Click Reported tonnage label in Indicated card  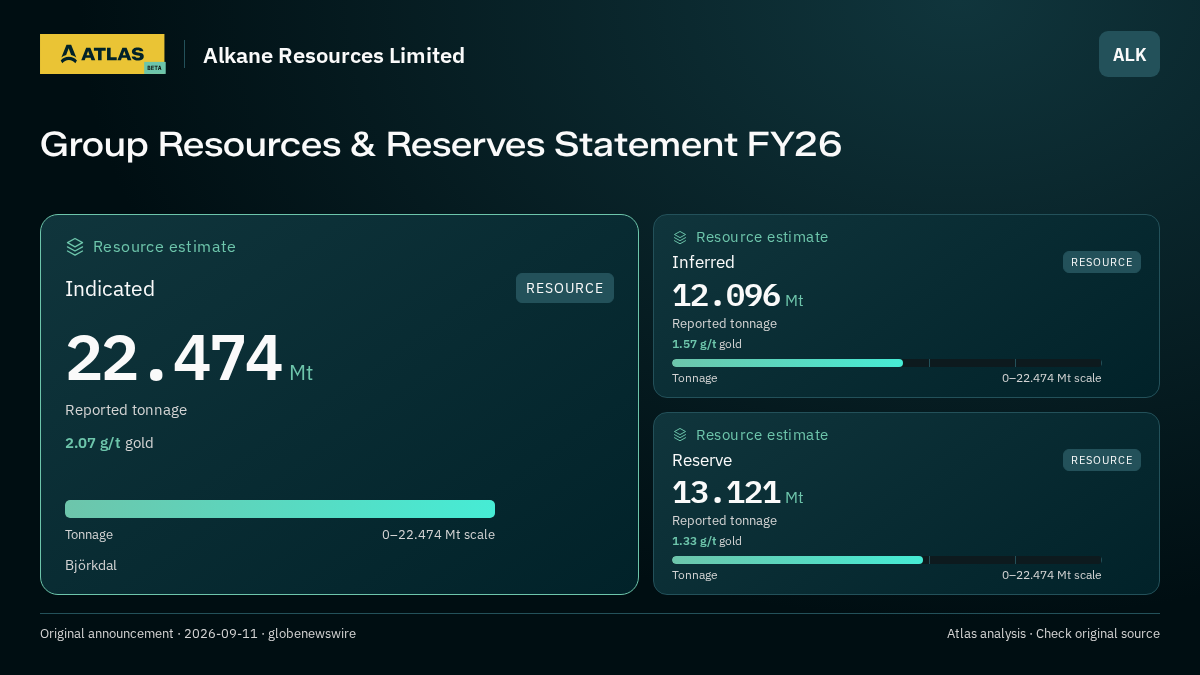tap(126, 410)
